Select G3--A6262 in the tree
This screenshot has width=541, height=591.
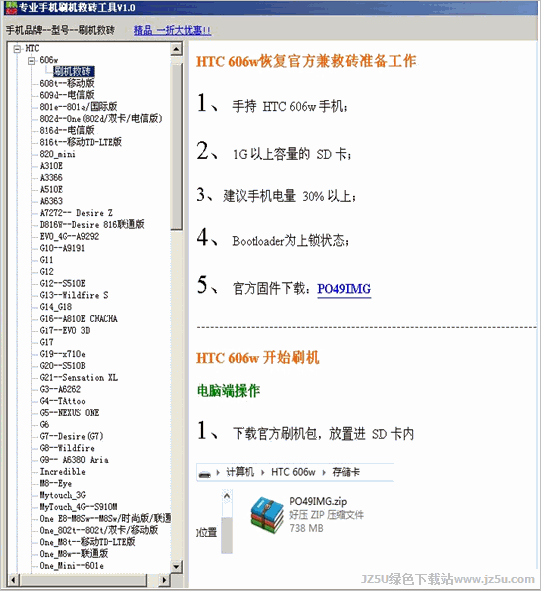60,389
